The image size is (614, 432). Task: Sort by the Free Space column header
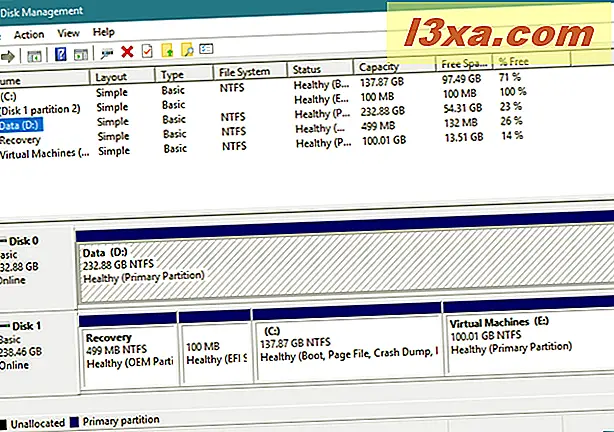(464, 64)
